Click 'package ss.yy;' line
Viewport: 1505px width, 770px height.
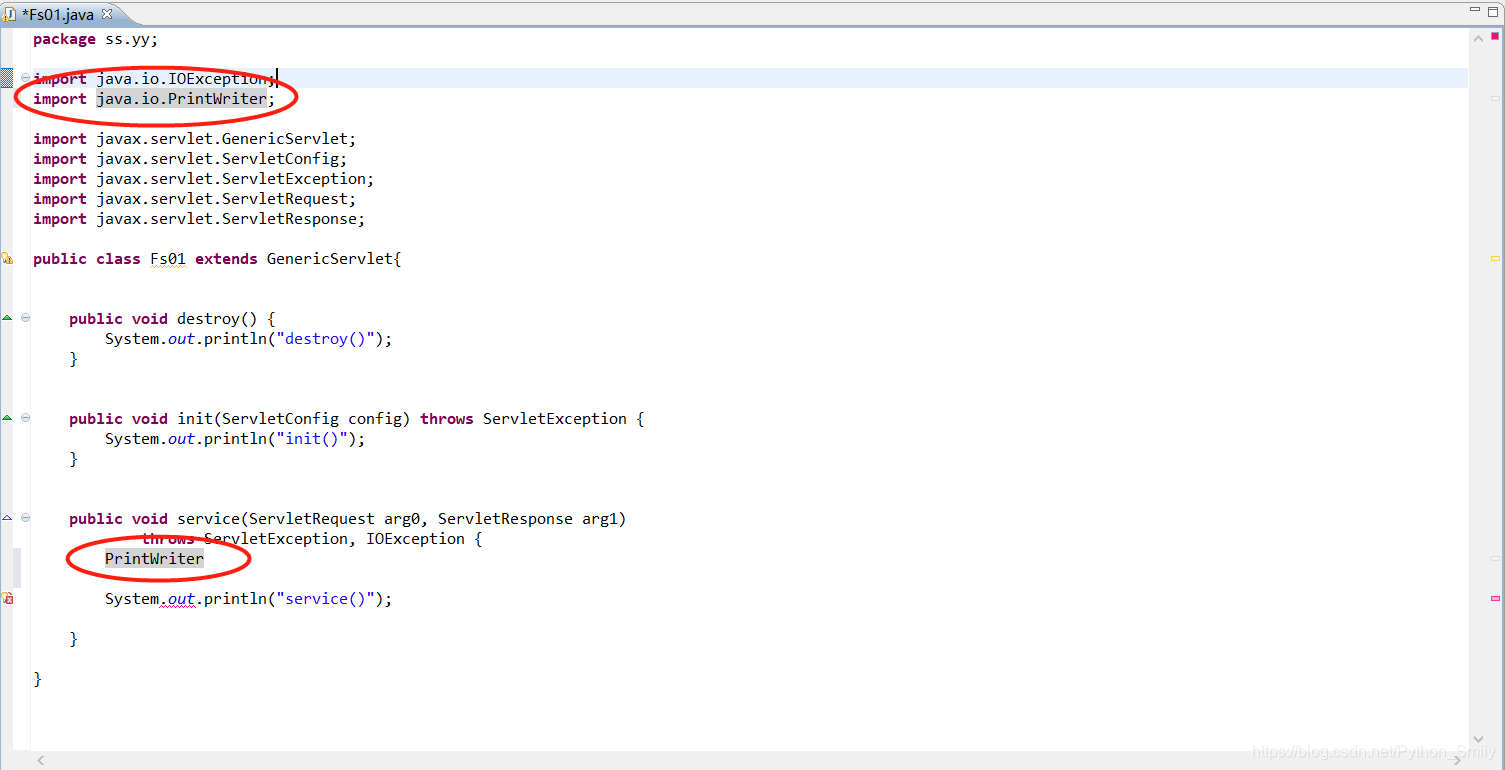(x=96, y=39)
